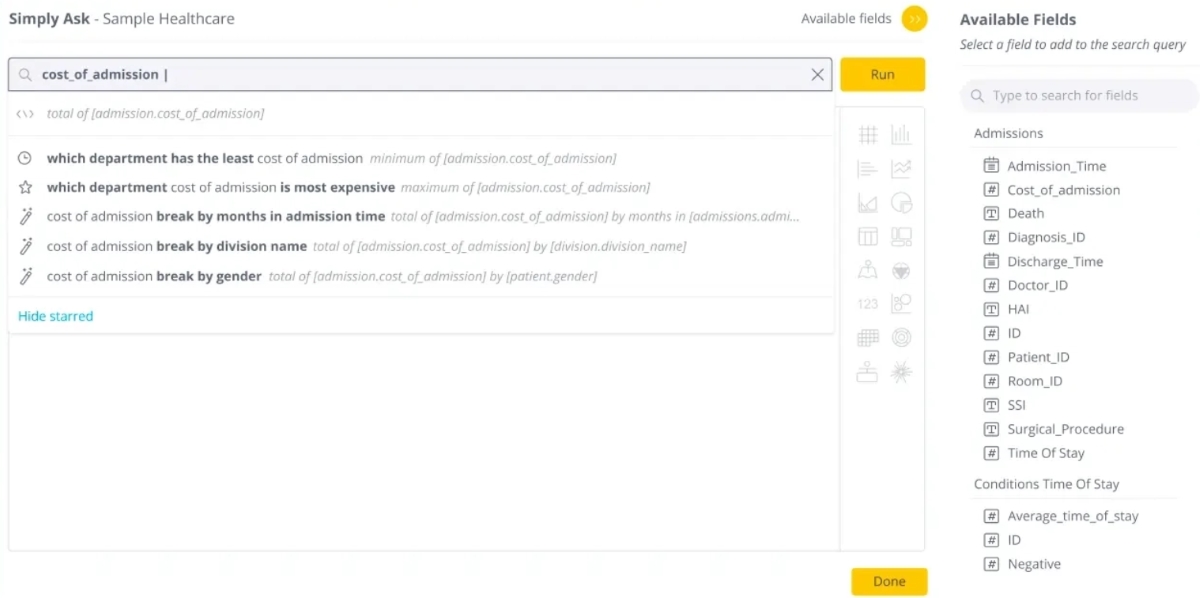
Task: Hide starred suggestions
Action: click(55, 315)
